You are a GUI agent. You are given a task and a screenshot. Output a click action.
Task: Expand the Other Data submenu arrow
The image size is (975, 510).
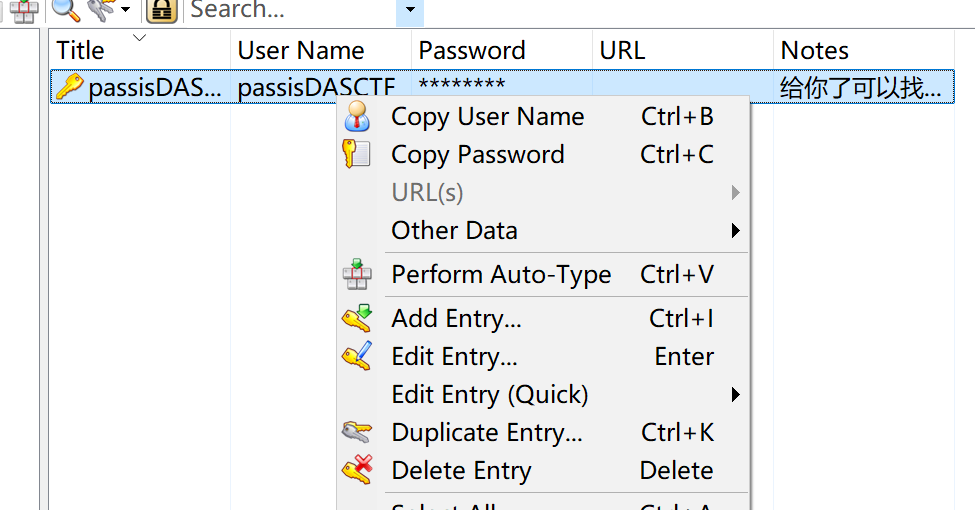pyautogui.click(x=736, y=231)
